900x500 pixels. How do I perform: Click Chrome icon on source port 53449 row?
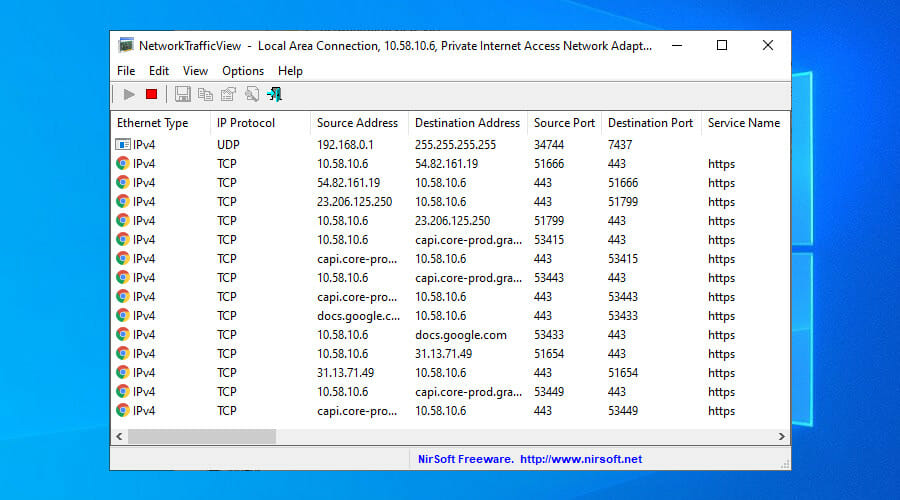[122, 391]
